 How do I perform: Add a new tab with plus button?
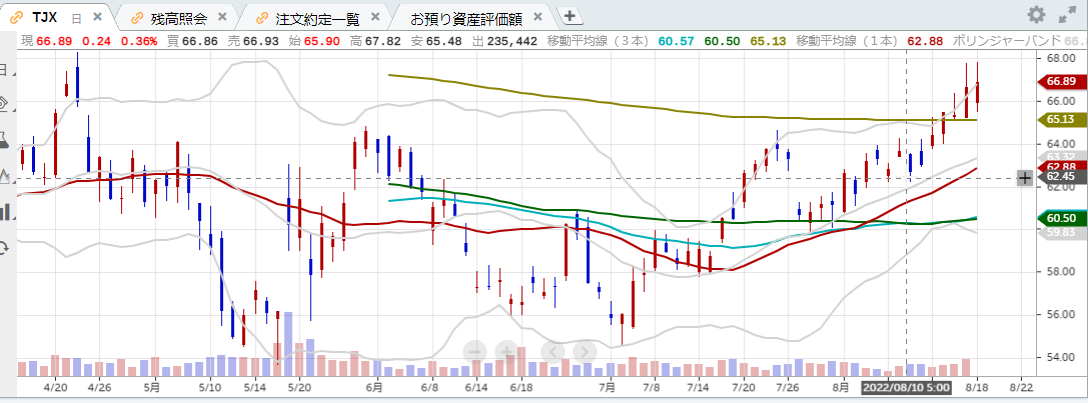(569, 16)
